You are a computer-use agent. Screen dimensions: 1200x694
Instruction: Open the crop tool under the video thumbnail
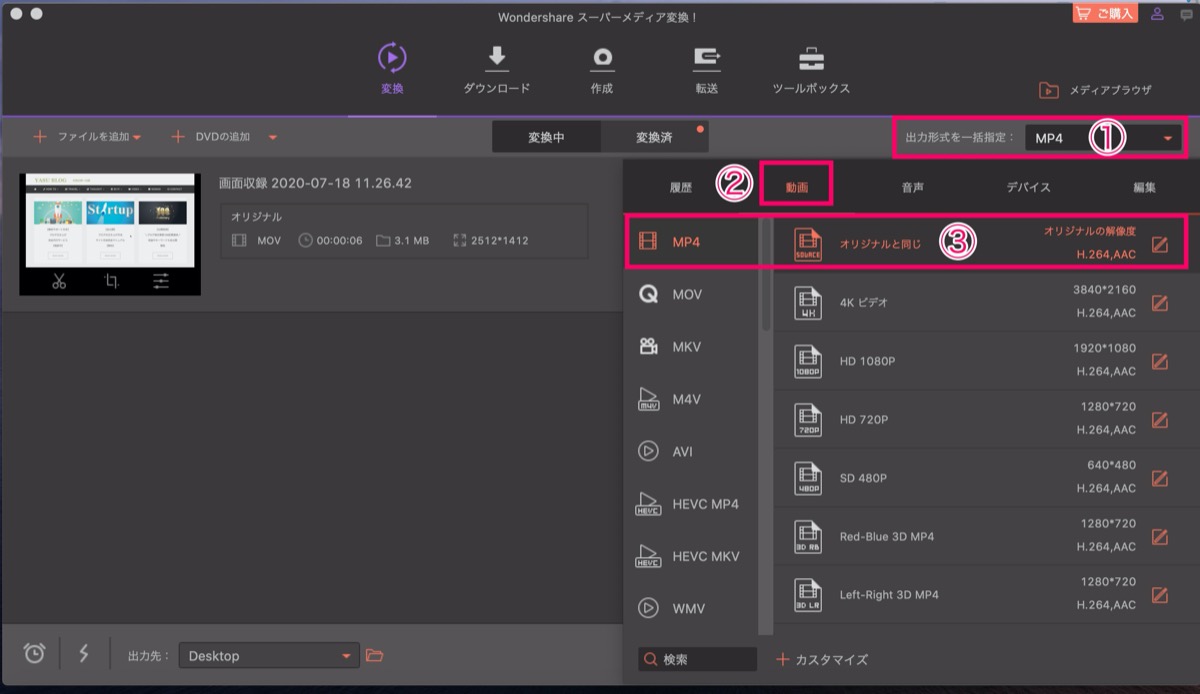pos(111,281)
